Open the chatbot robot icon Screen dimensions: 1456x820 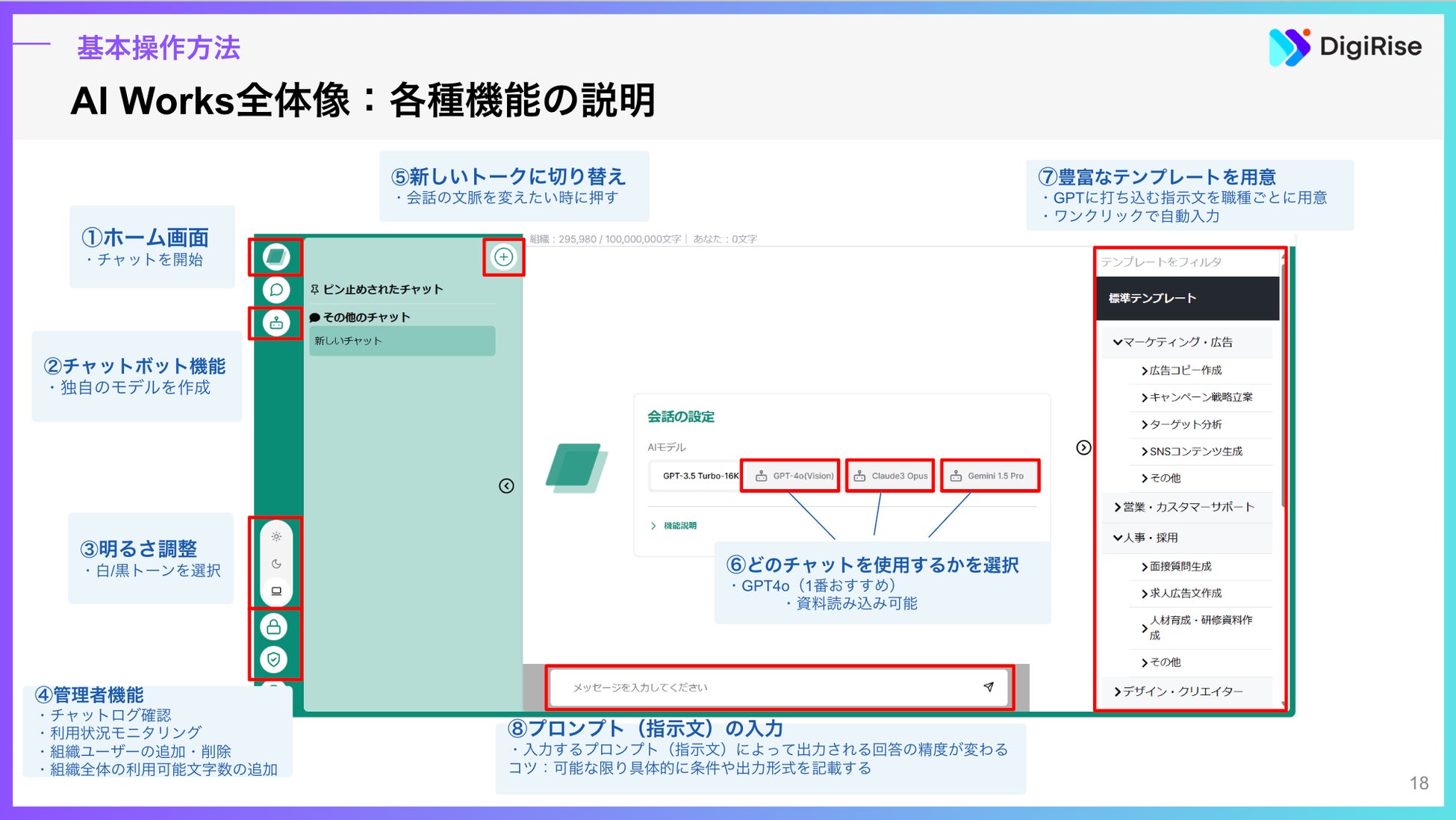tap(276, 323)
